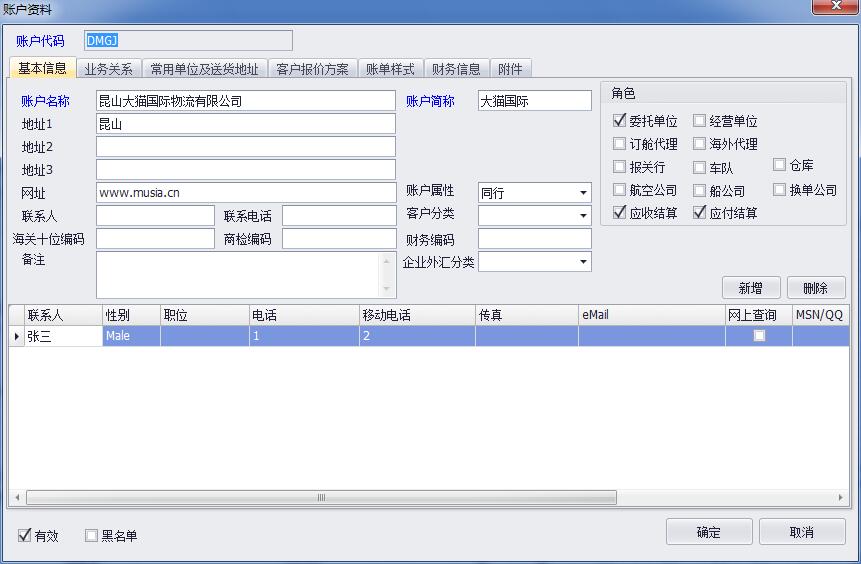Enable the 订舱代理 checkbox
This screenshot has width=861, height=564.
[x=619, y=143]
